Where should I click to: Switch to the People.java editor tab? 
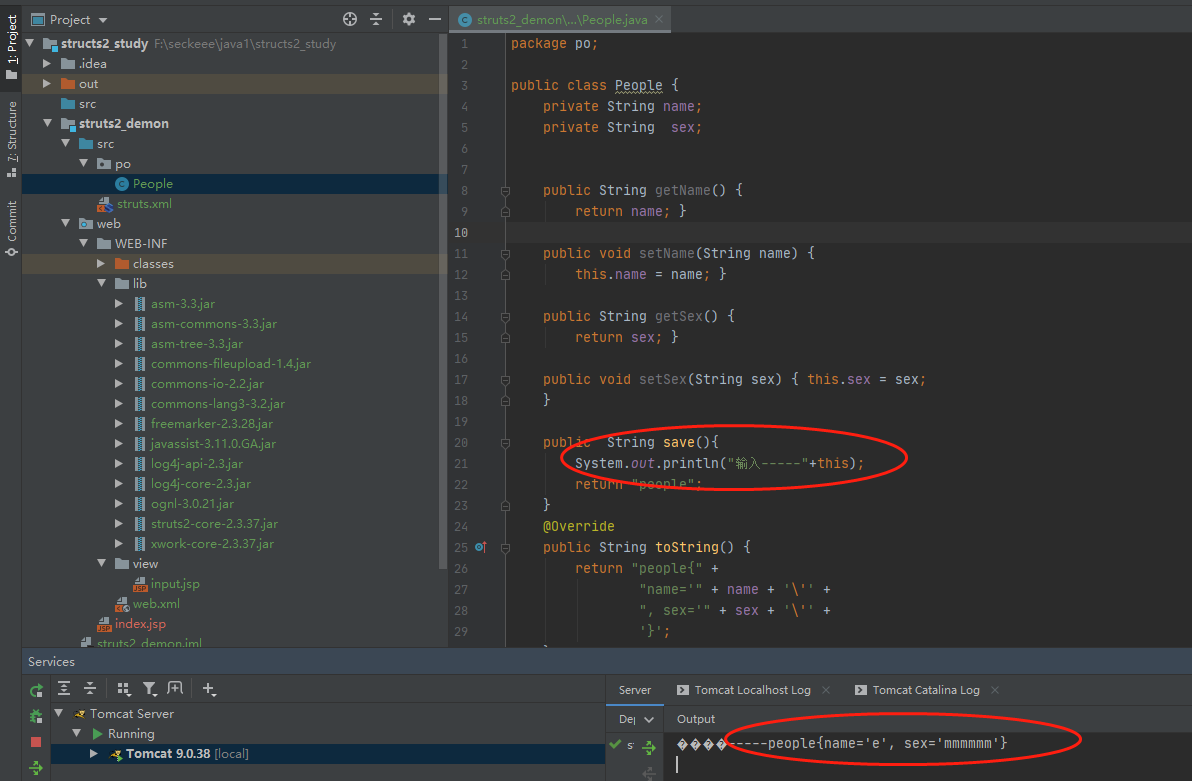(x=561, y=20)
